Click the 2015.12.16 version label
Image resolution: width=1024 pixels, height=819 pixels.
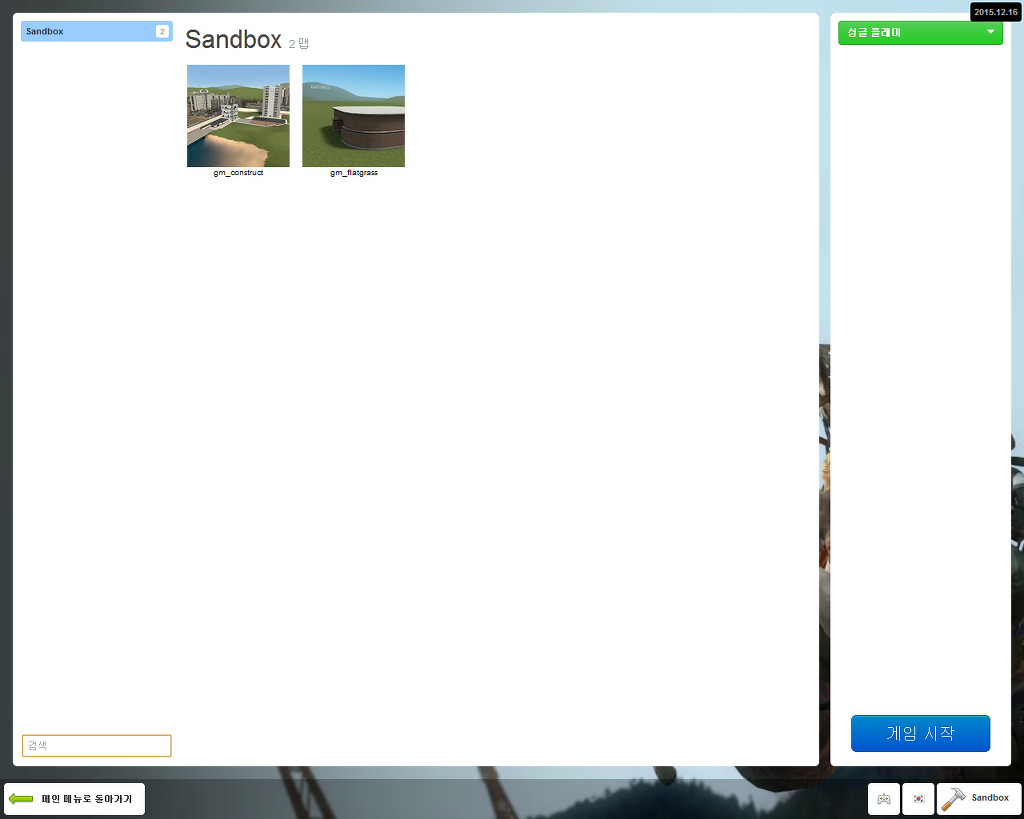point(995,12)
